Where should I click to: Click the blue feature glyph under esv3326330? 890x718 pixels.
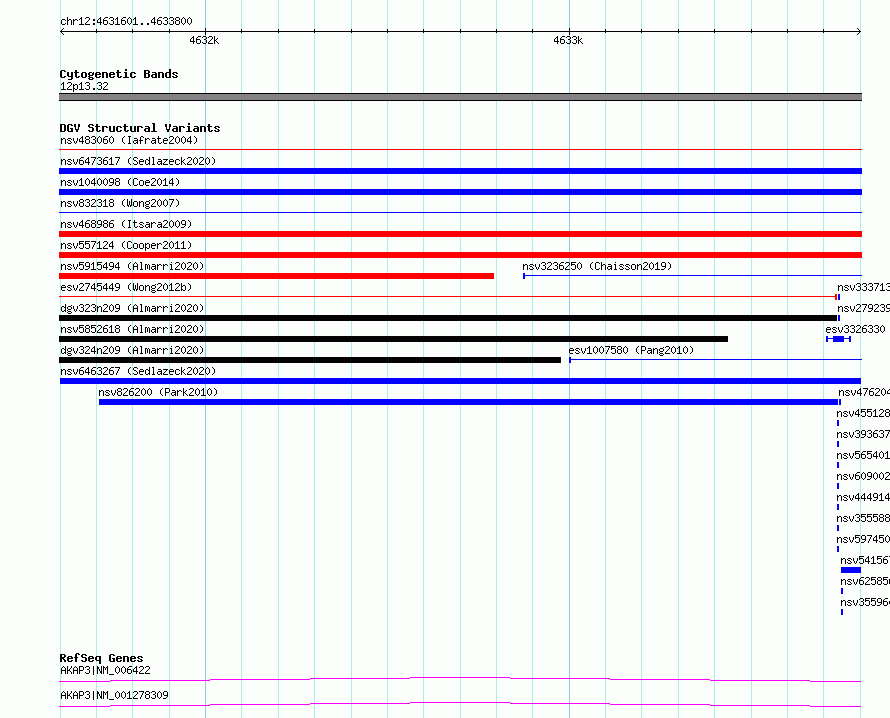pos(838,339)
